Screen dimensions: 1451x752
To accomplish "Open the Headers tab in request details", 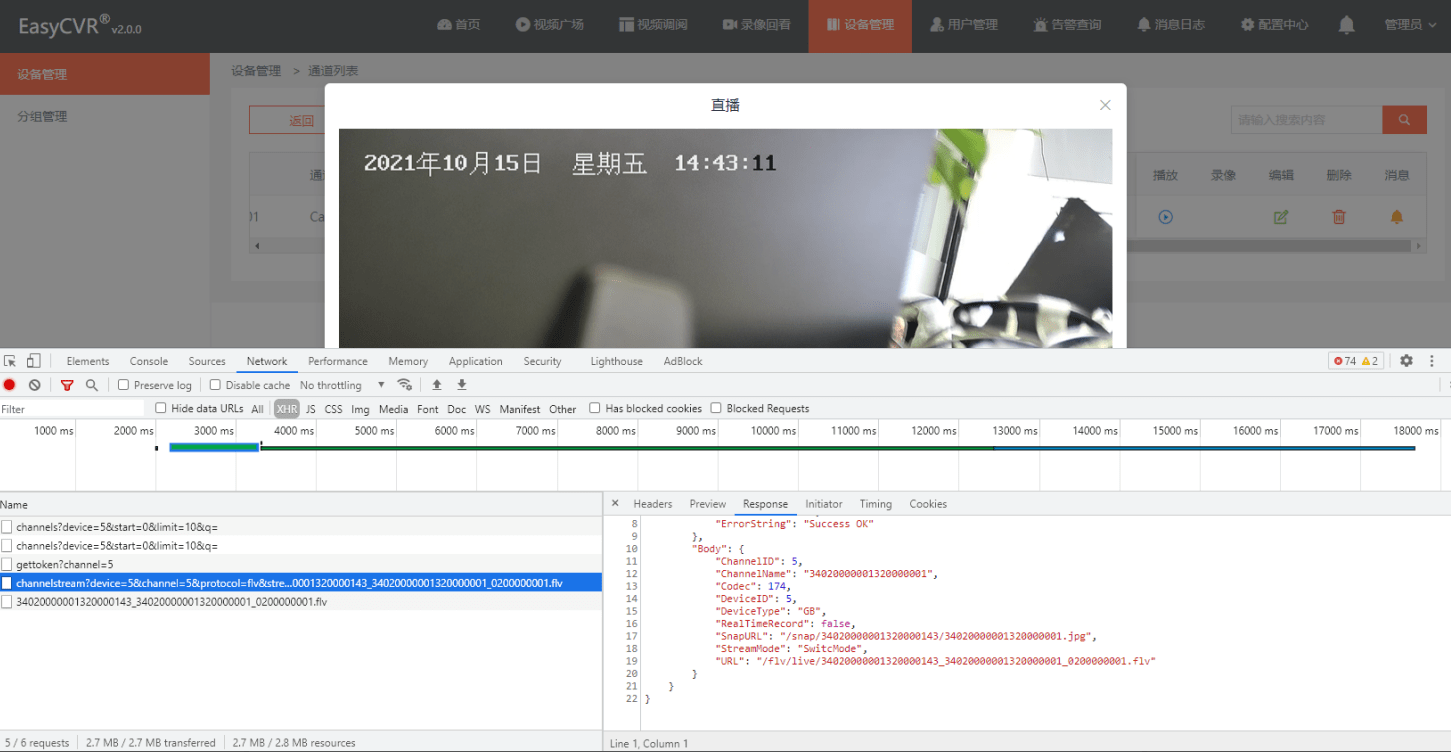I will [x=652, y=504].
